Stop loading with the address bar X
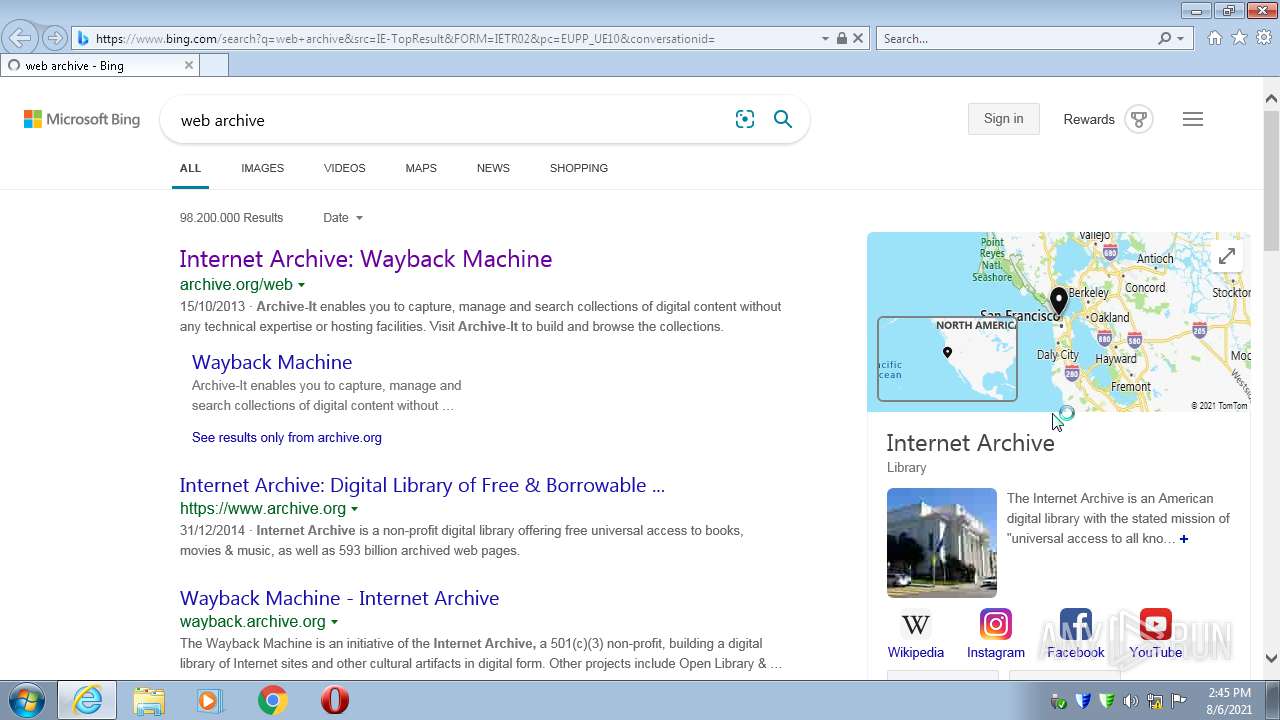 pos(858,38)
